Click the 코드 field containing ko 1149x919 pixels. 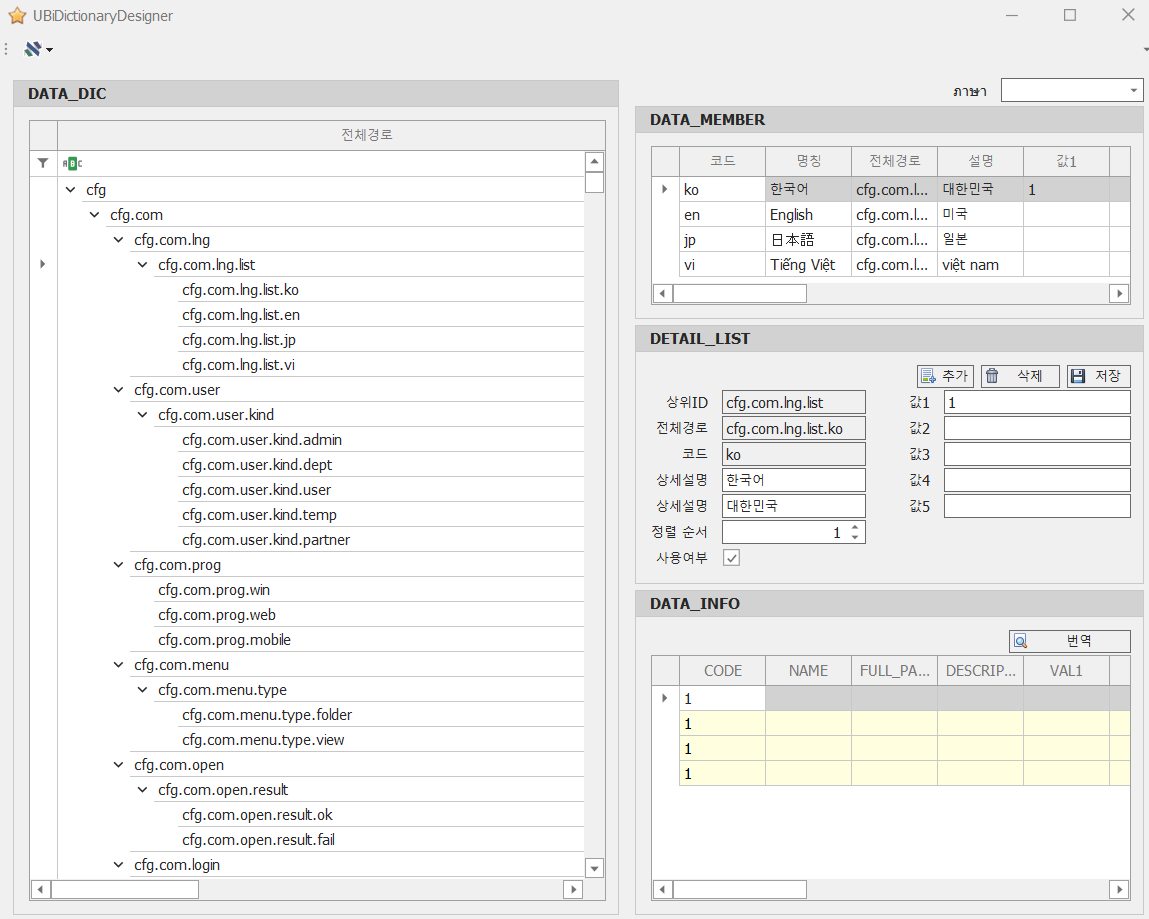tap(794, 454)
